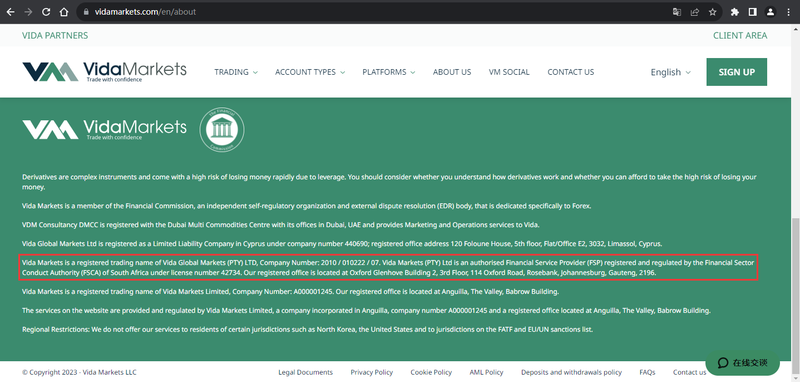The height and width of the screenshot is (382, 800).
Task: Expand the Platforms dropdown menu
Action: (388, 72)
